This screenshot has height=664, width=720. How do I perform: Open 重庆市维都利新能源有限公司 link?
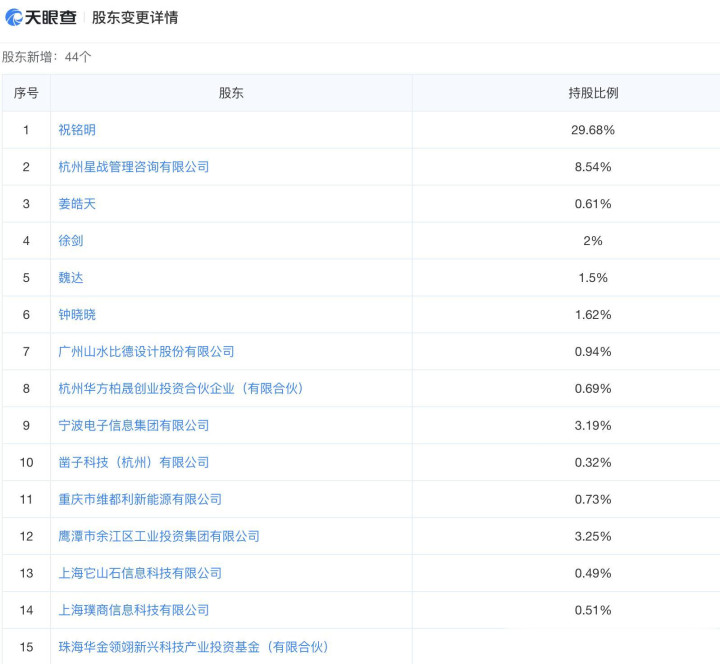tap(140, 500)
